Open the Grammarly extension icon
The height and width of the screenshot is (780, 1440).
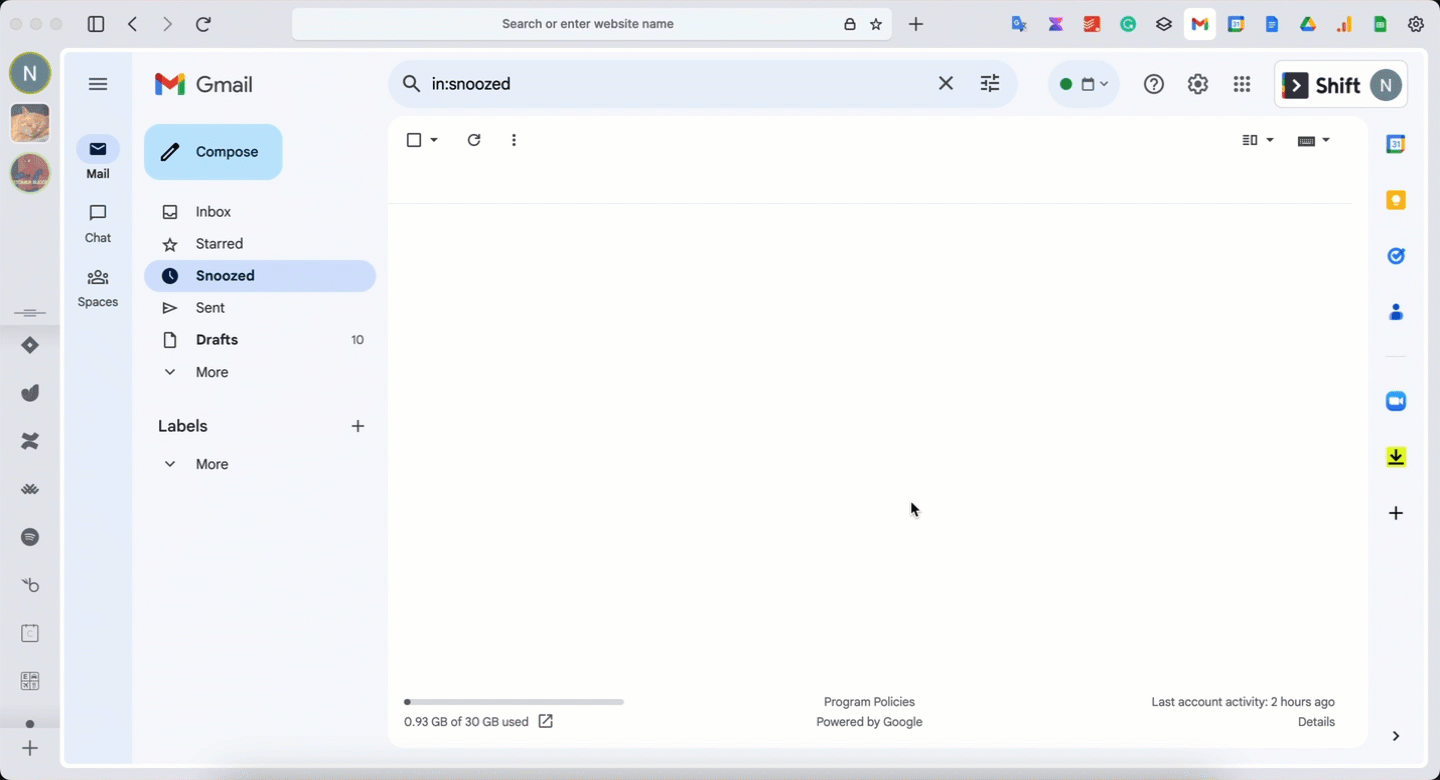[x=1128, y=24]
